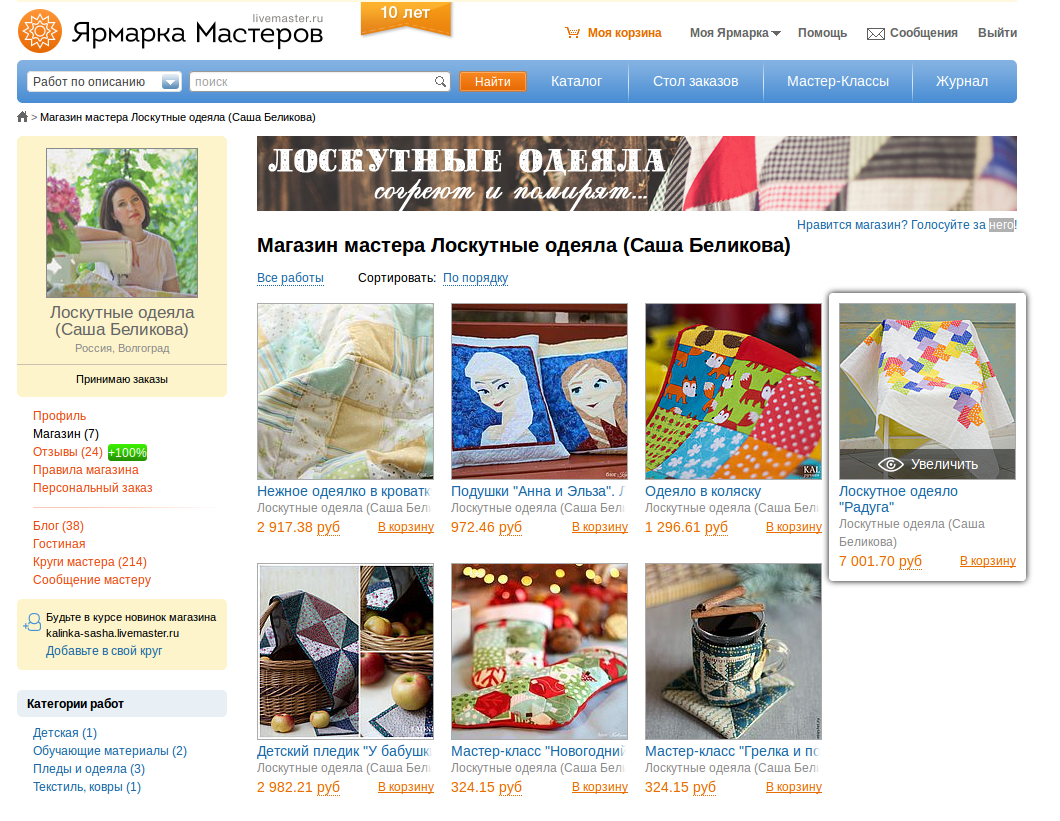Open Отзывы (24) reviews link
The height and width of the screenshot is (821, 1060).
coord(68,452)
